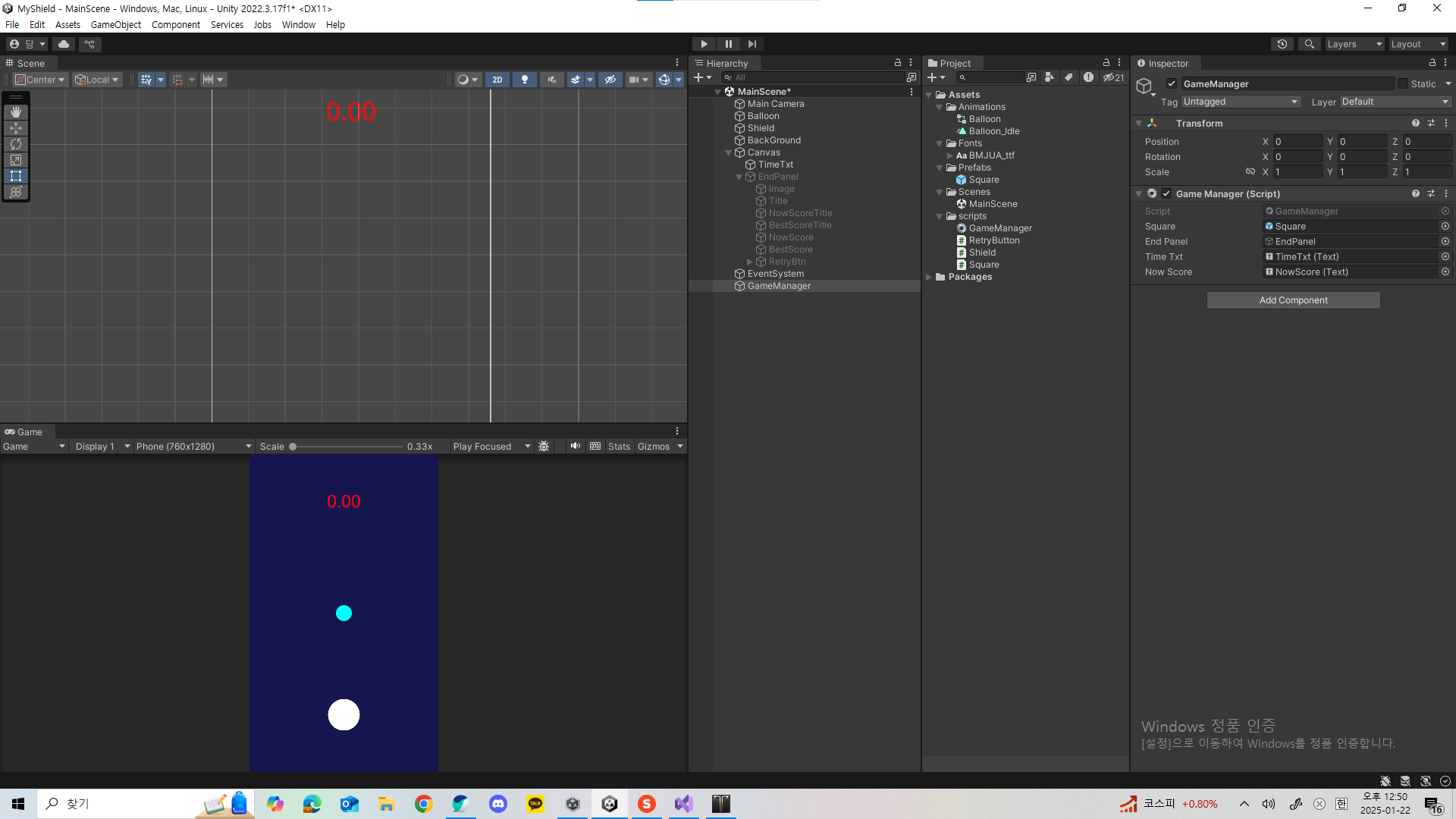Toggle the Static checkbox
This screenshot has width=1456, height=819.
[1403, 84]
